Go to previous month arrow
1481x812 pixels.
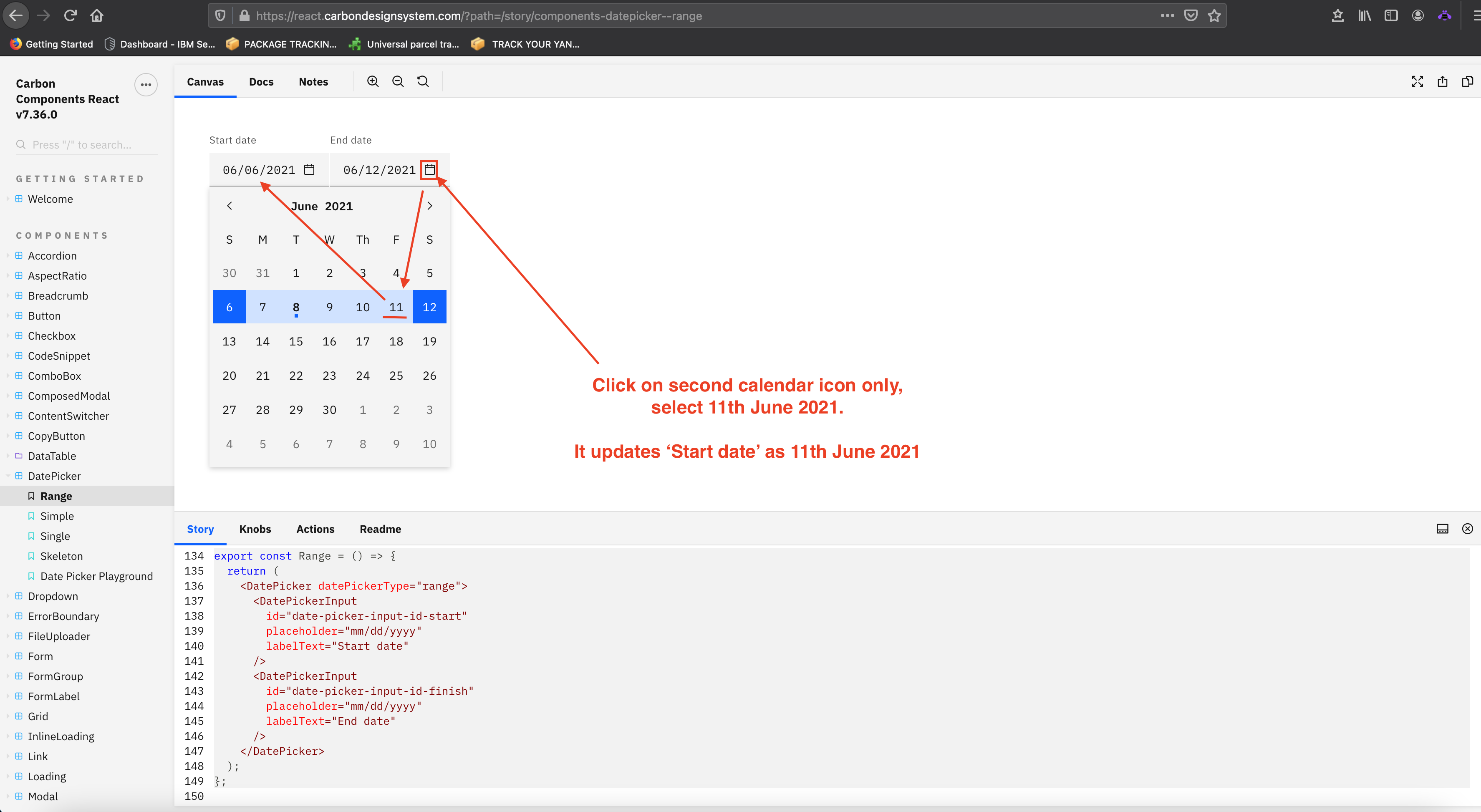230,206
